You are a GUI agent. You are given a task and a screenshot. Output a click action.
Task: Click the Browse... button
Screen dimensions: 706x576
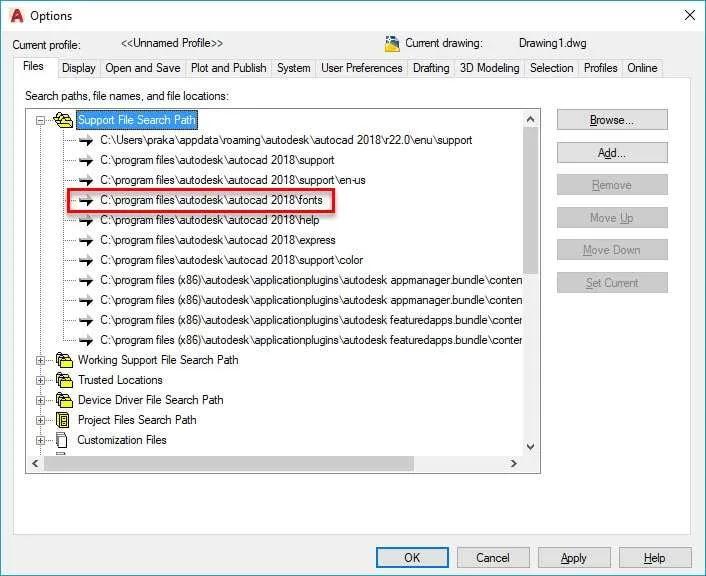[x=612, y=120]
